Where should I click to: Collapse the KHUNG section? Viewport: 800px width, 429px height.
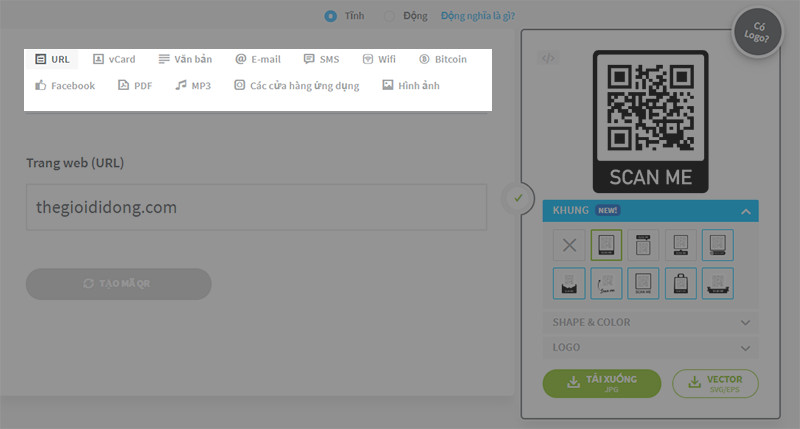coord(745,211)
